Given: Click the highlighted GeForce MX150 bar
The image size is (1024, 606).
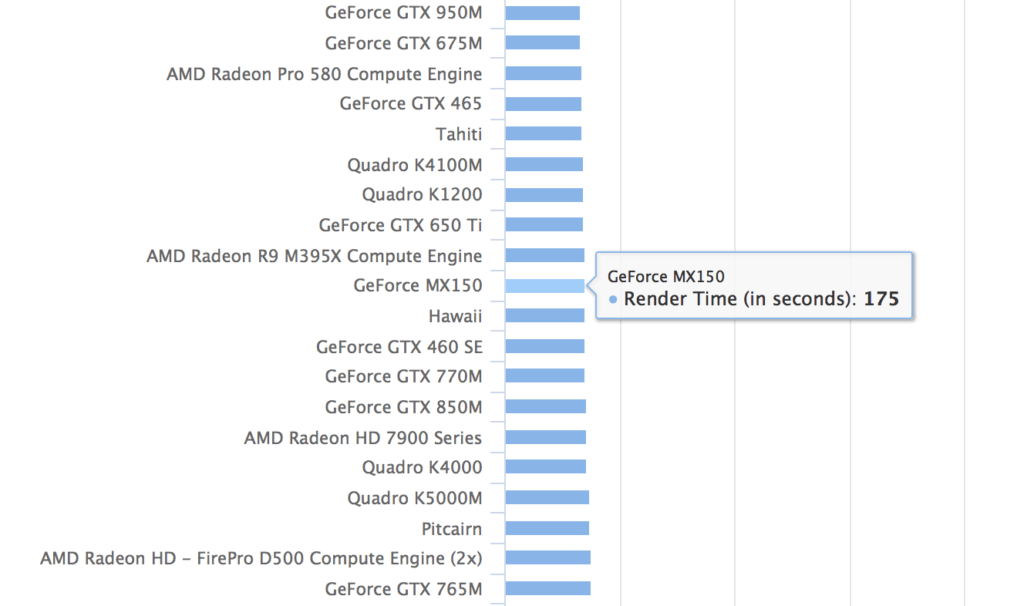Looking at the screenshot, I should pyautogui.click(x=545, y=286).
